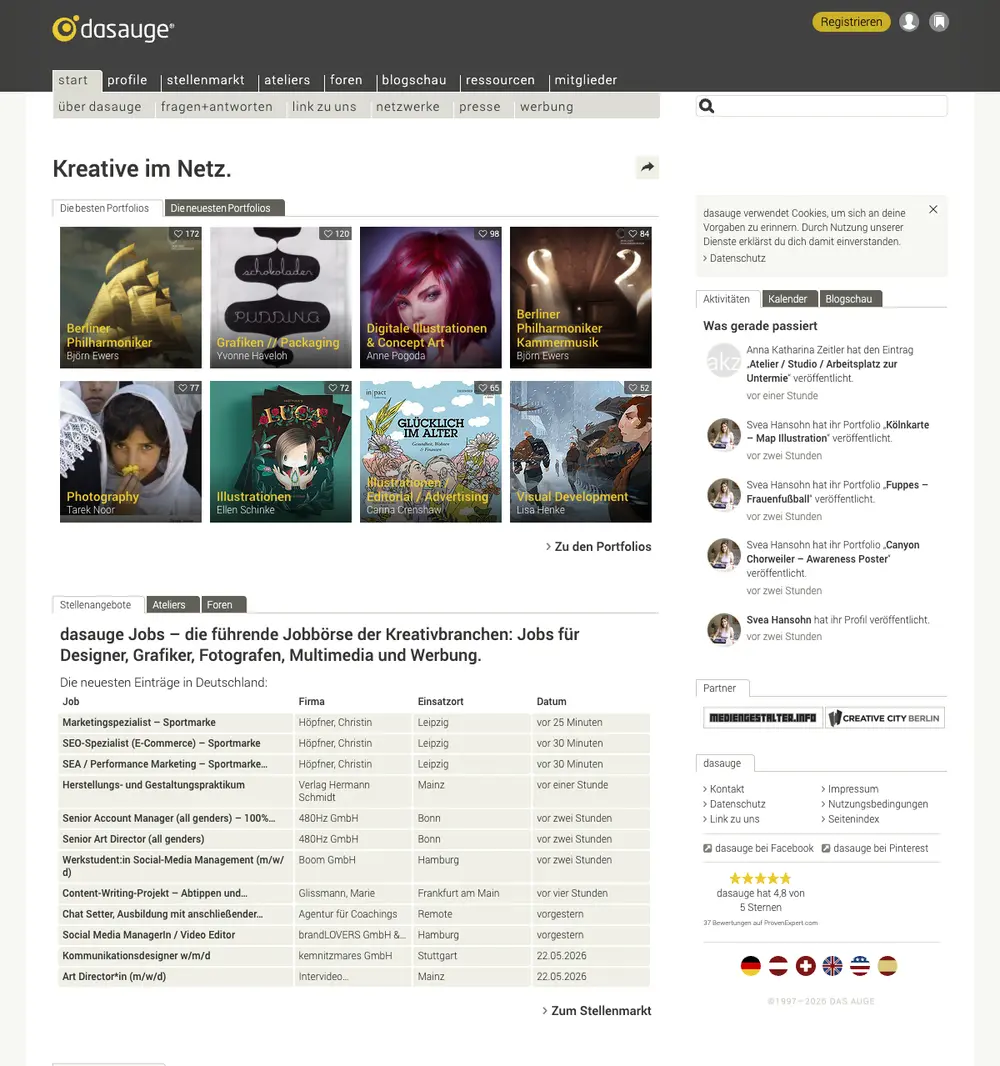1000x1066 pixels.
Task: Open Digitale Illustrationen by Anne Pogoda thumbnail
Action: [430, 297]
